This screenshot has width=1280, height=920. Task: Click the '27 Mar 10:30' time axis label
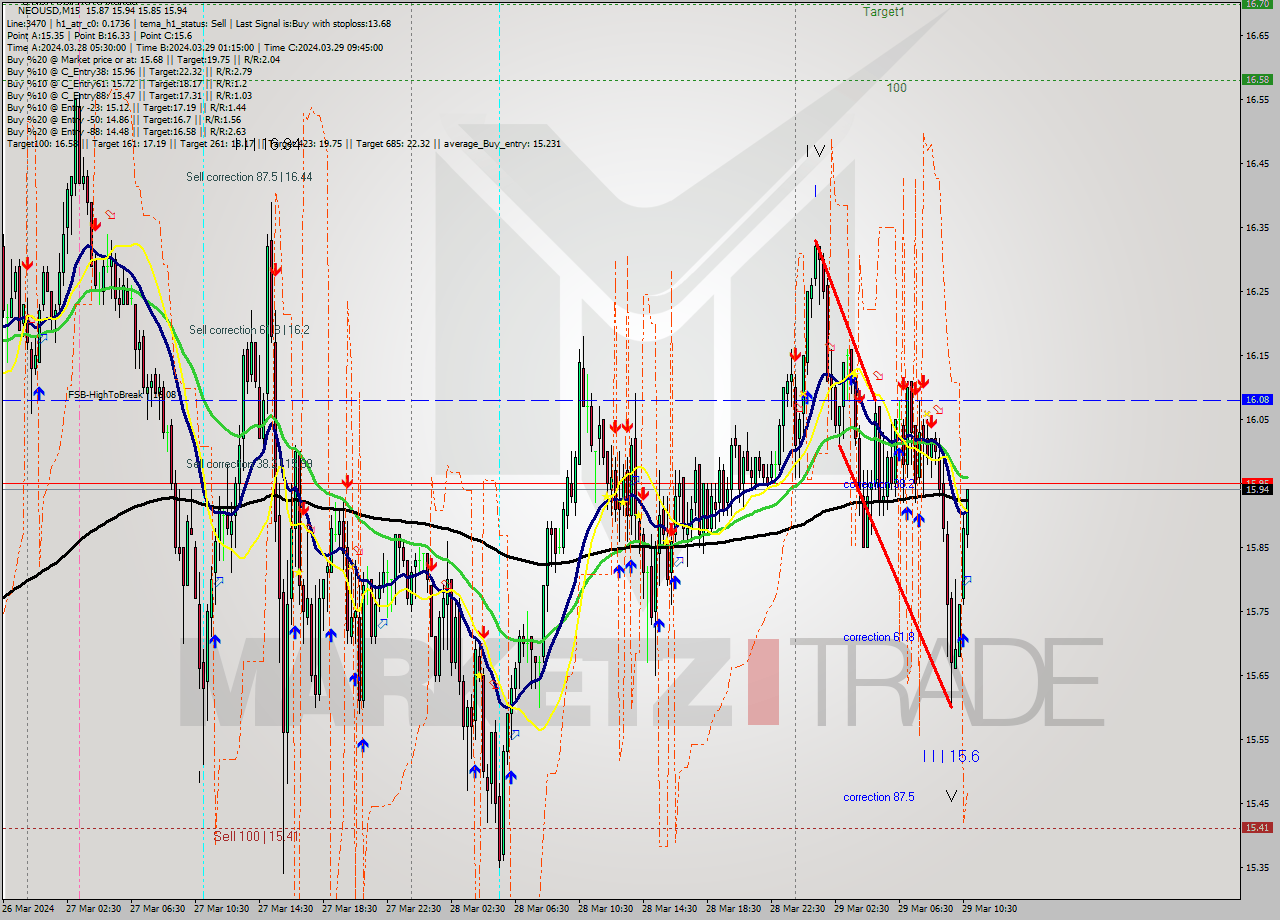221,909
